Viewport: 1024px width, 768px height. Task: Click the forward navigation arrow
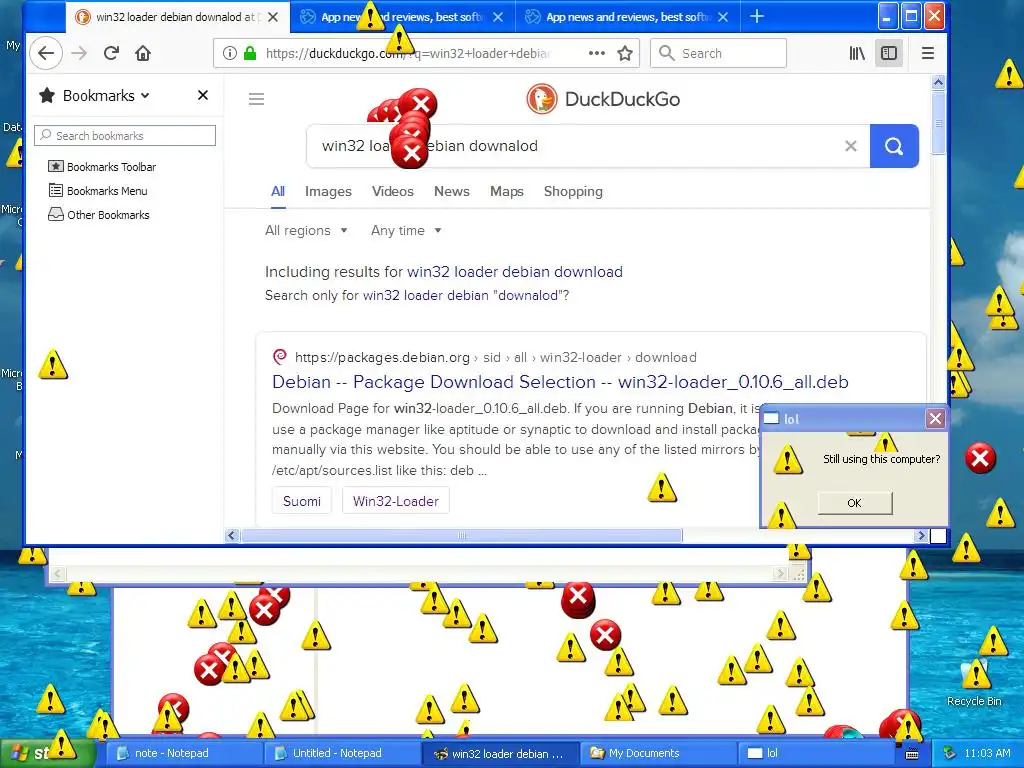[79, 54]
